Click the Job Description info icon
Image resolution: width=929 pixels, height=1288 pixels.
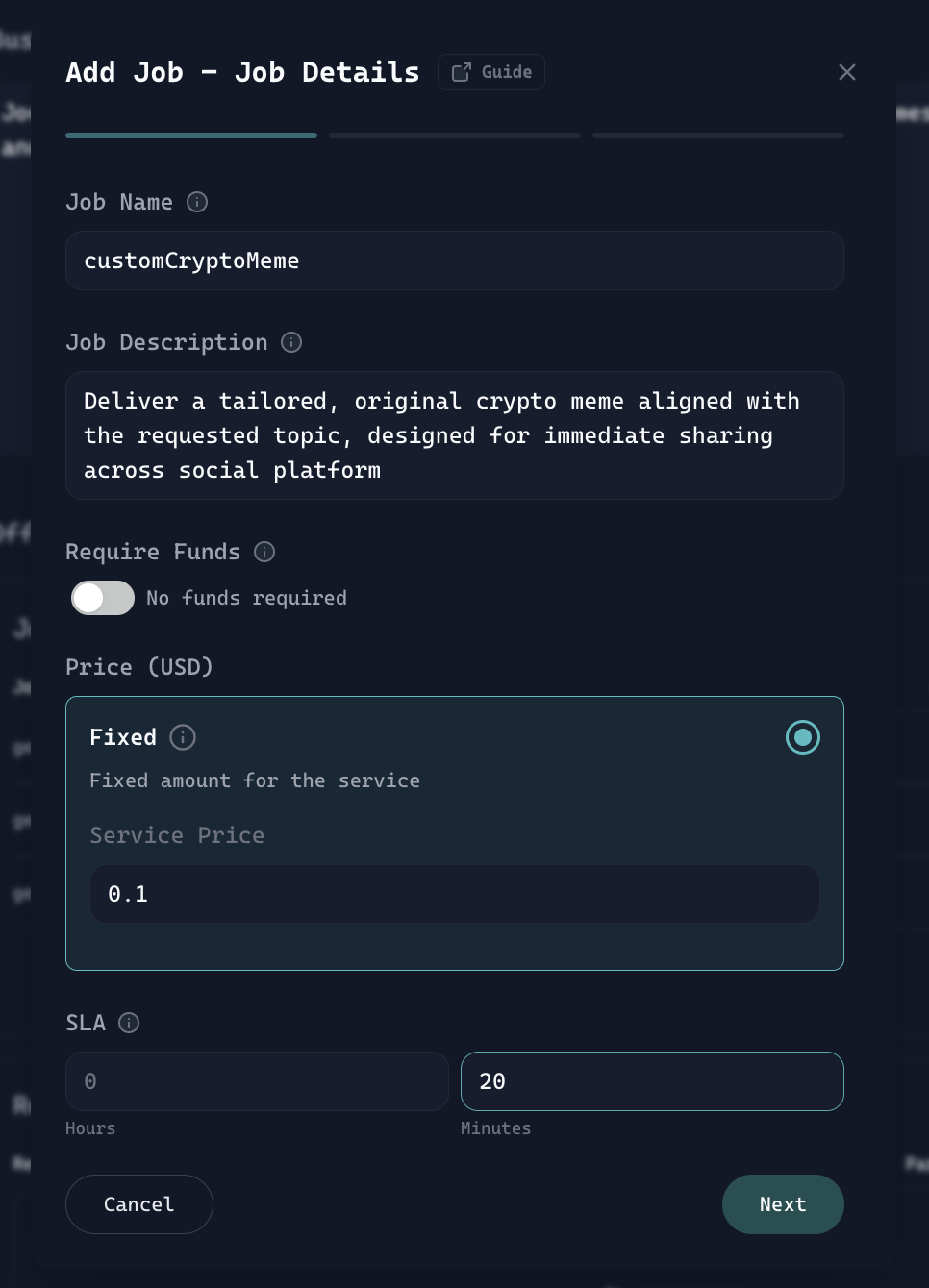(291, 342)
